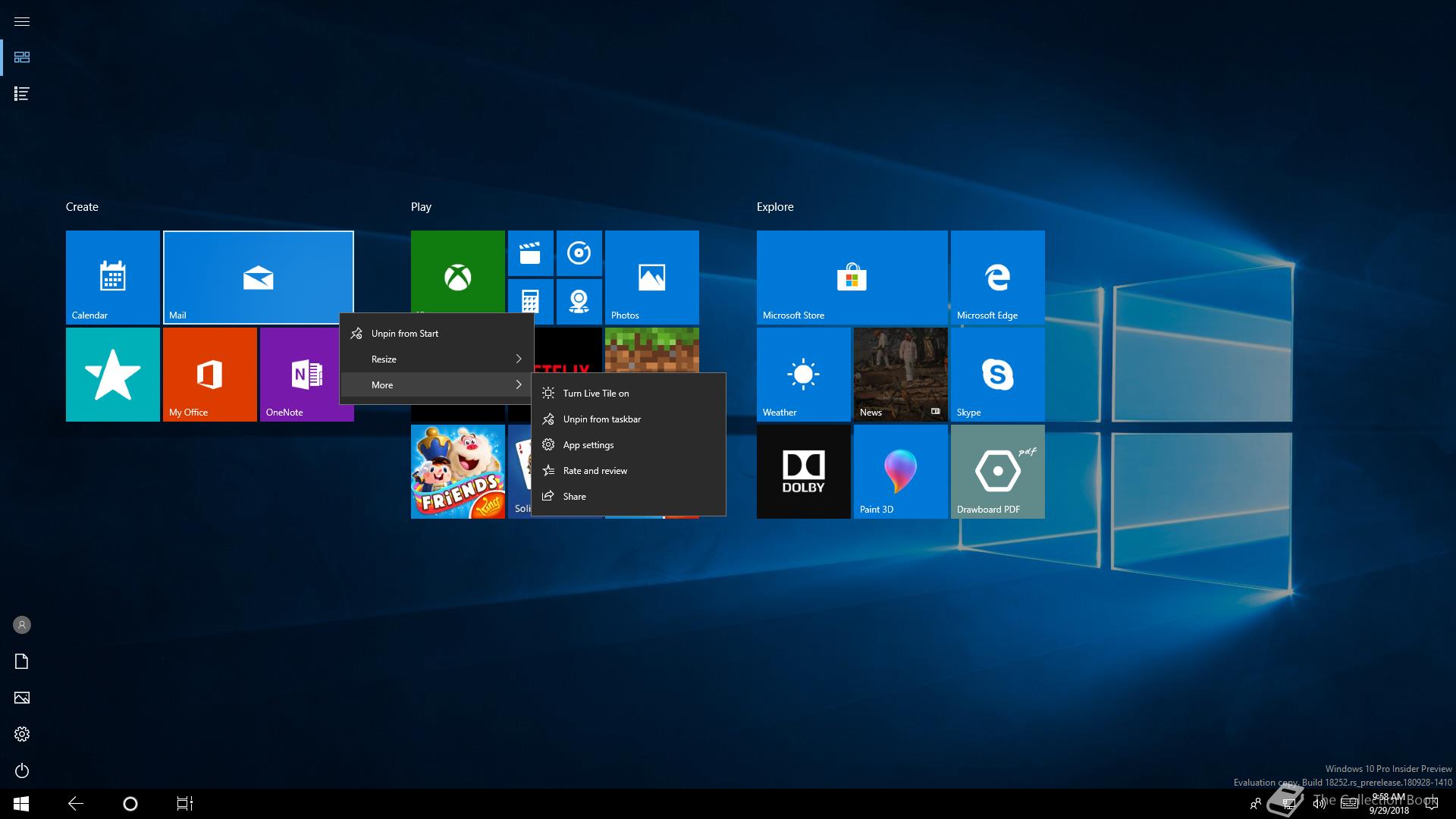Select Rate and review
Image resolution: width=1456 pixels, height=819 pixels.
coord(629,471)
